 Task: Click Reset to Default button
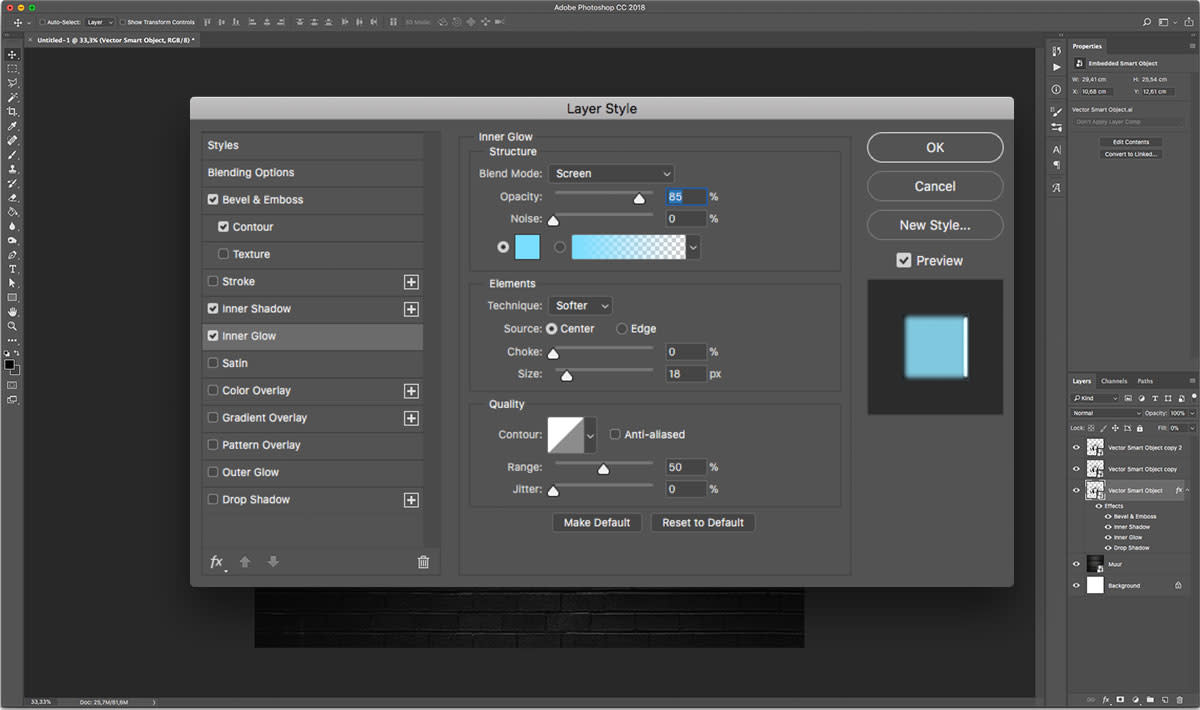coord(703,523)
